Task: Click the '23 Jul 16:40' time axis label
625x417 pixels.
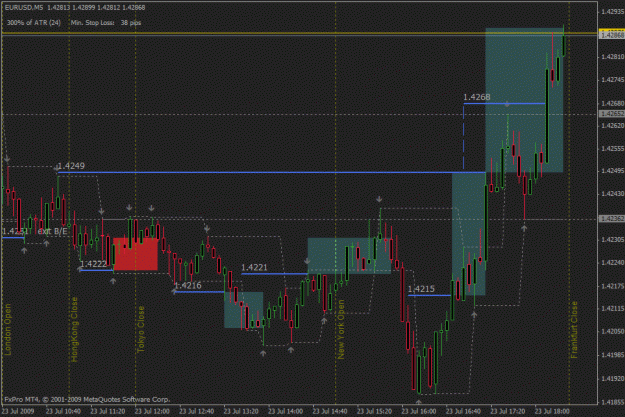Action: pos(463,411)
